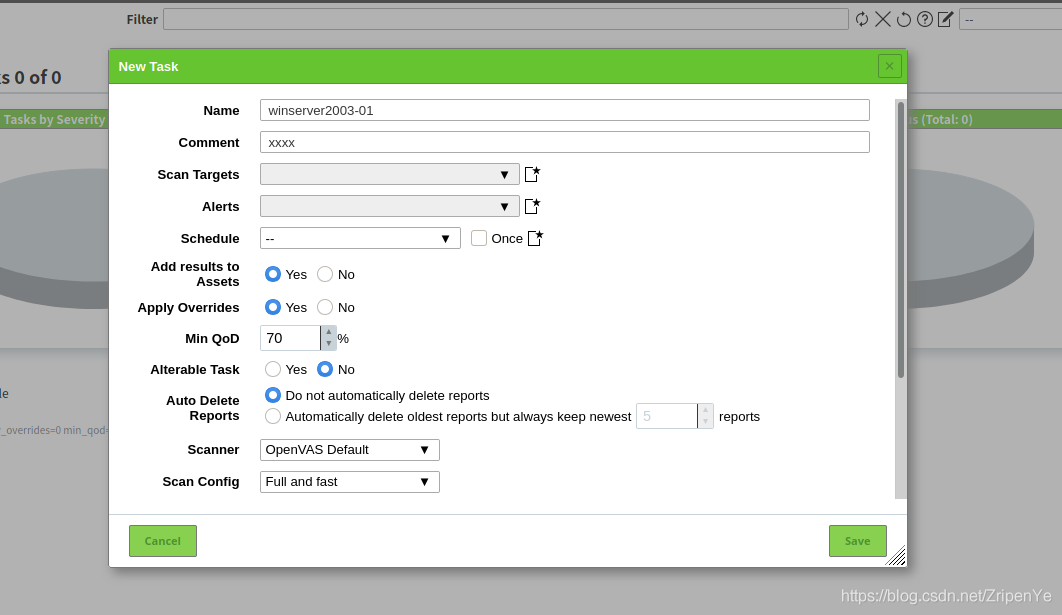Select No for Alterable Task
This screenshot has height=615, width=1062.
(x=325, y=369)
